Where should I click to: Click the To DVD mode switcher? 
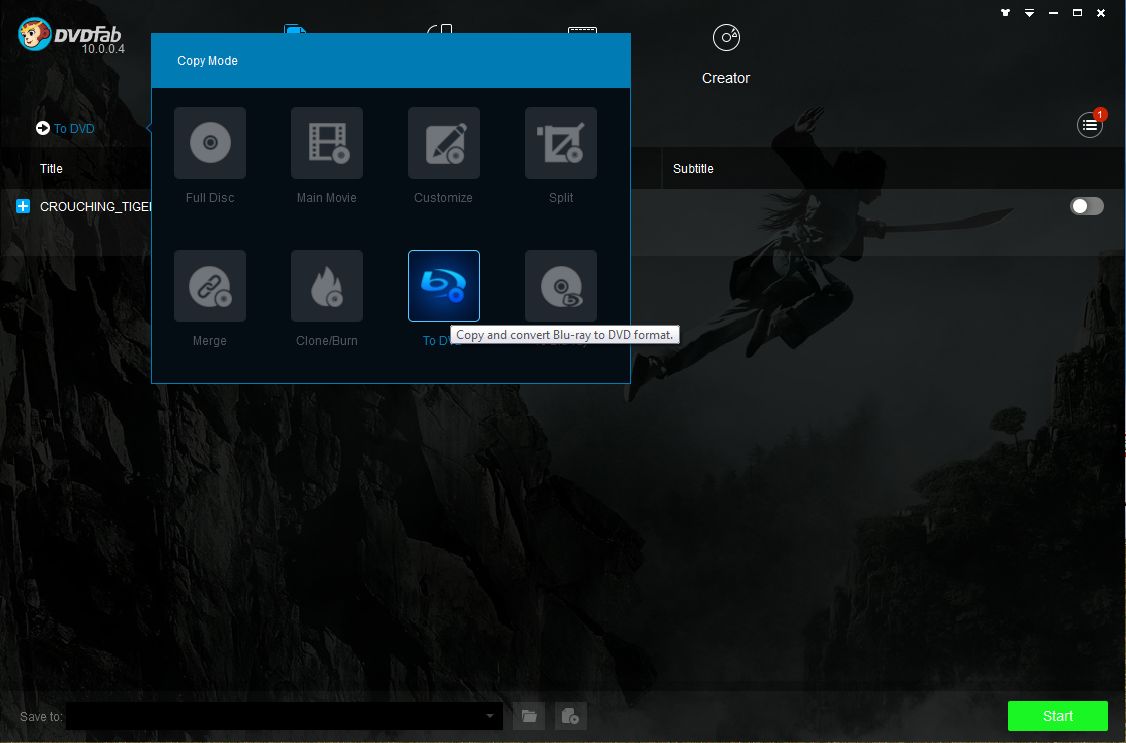pyautogui.click(x=65, y=128)
